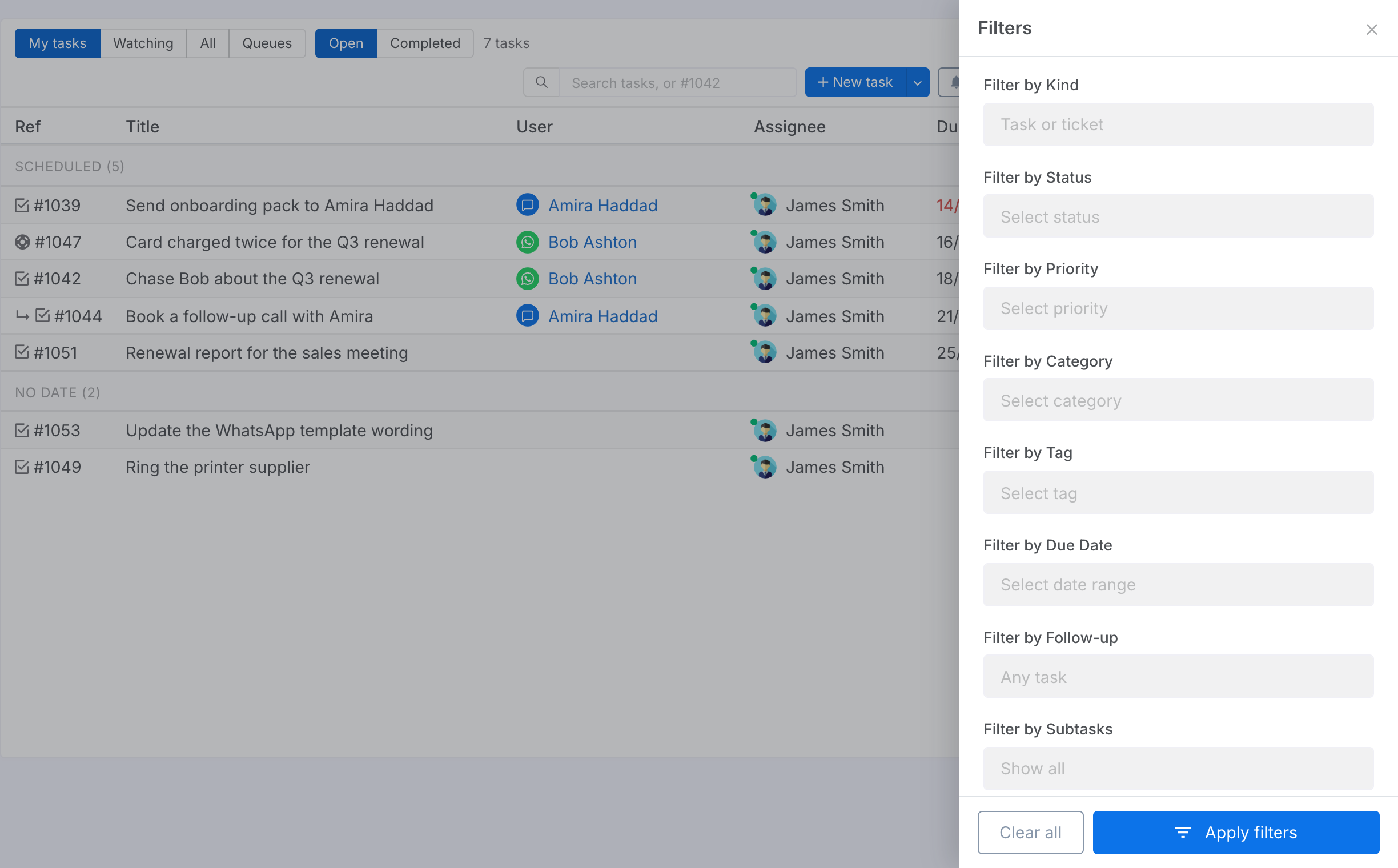Switch to the All tab
1398x868 pixels.
pos(208,43)
